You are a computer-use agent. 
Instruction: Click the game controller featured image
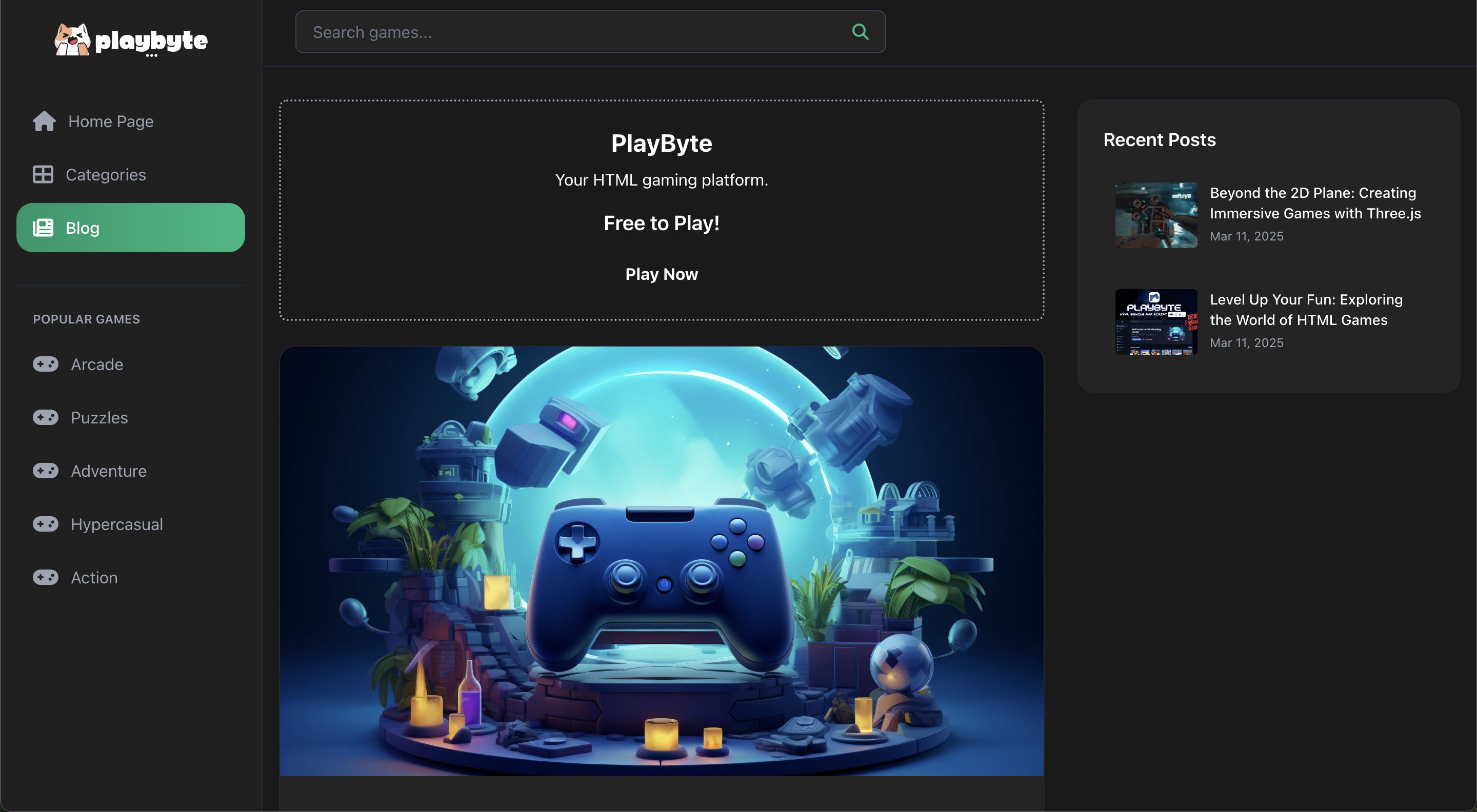[x=662, y=561]
